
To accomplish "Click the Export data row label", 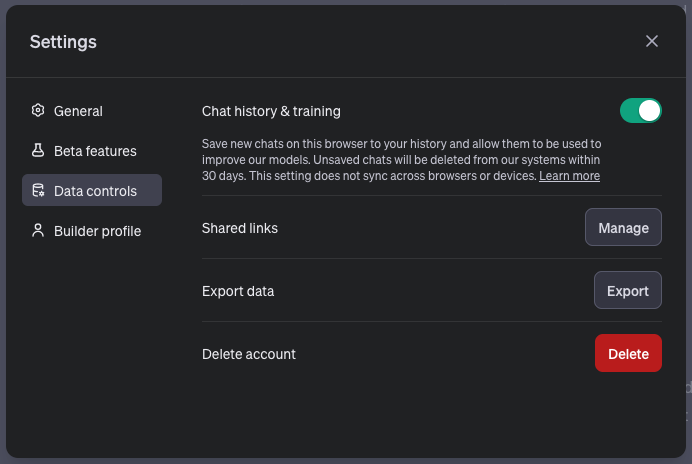I will tap(238, 291).
